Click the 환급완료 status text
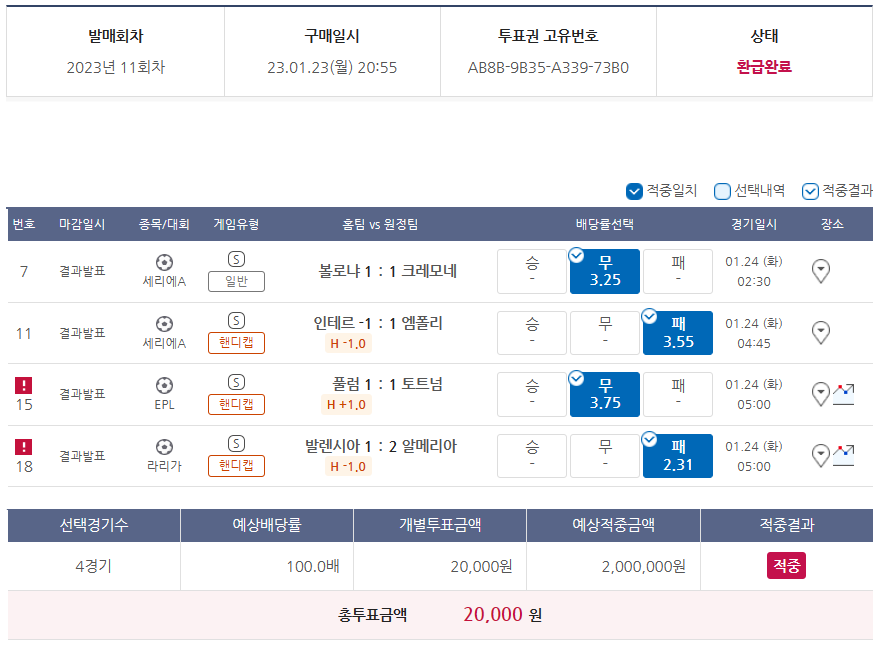 (x=764, y=68)
